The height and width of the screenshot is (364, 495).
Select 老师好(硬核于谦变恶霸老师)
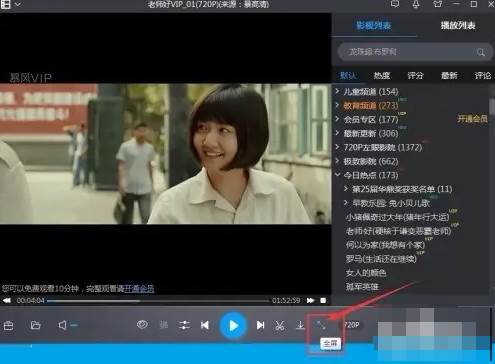[x=398, y=231]
